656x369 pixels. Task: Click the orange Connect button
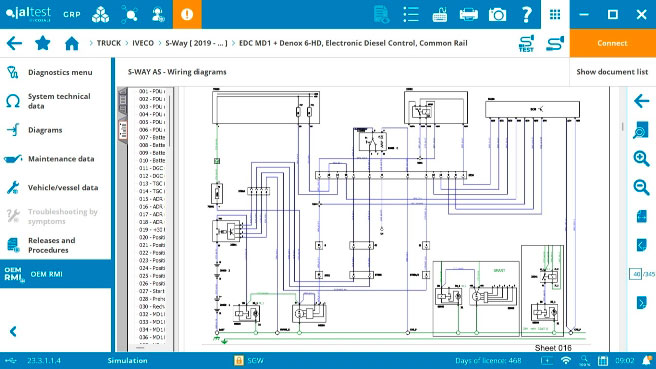[x=612, y=43]
